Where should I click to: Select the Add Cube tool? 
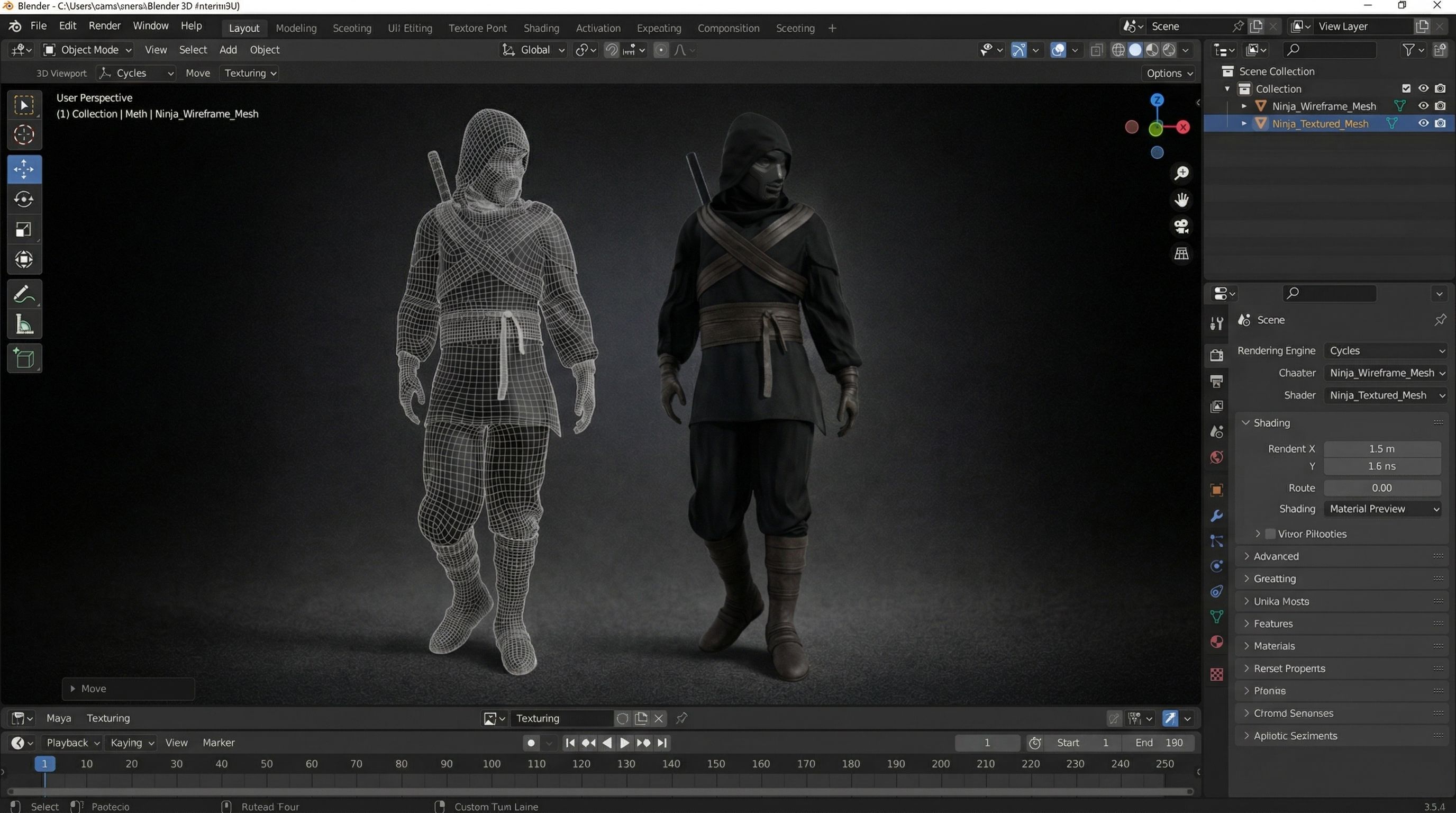[x=24, y=358]
